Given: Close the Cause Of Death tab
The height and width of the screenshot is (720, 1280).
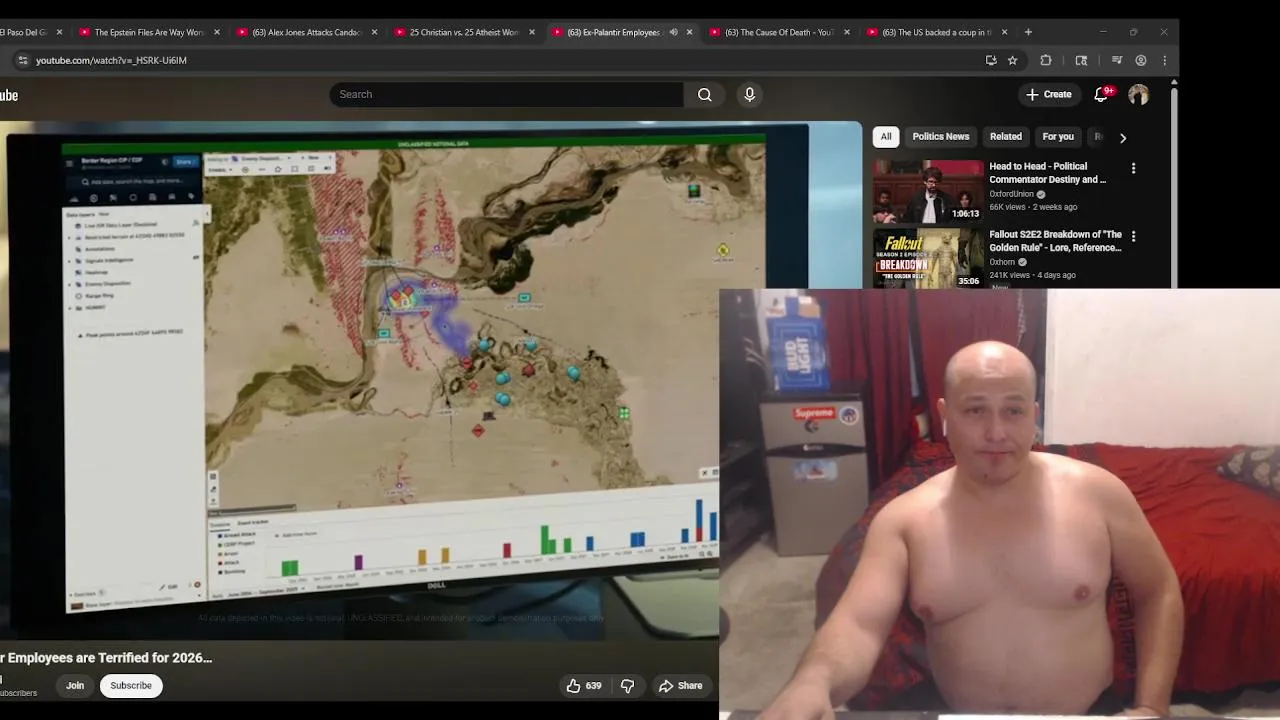Looking at the screenshot, I should point(846,32).
